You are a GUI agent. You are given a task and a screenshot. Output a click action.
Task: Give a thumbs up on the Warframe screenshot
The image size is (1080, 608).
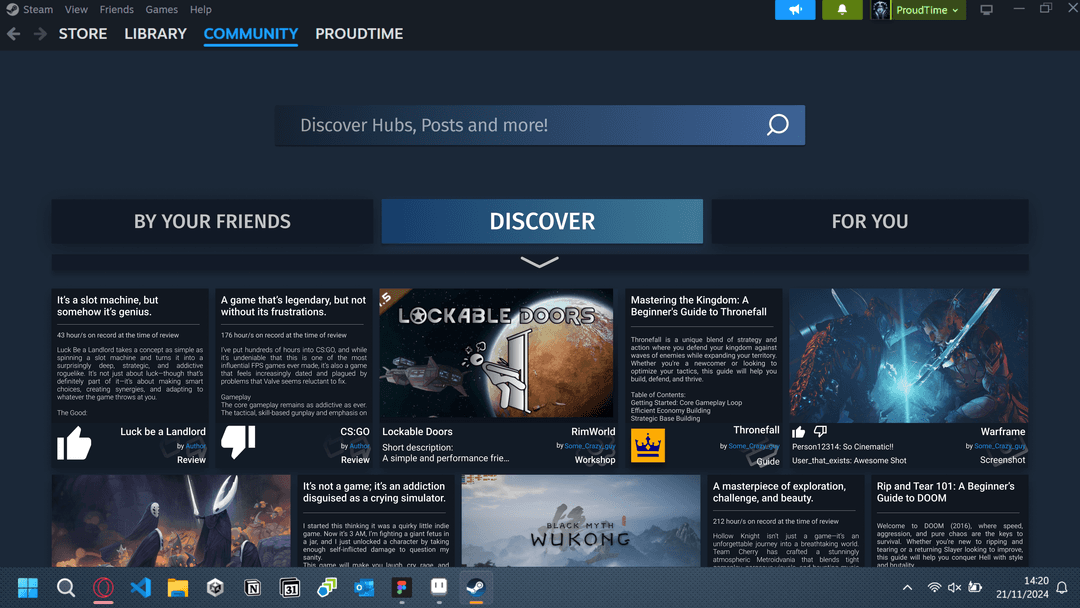[x=797, y=432]
